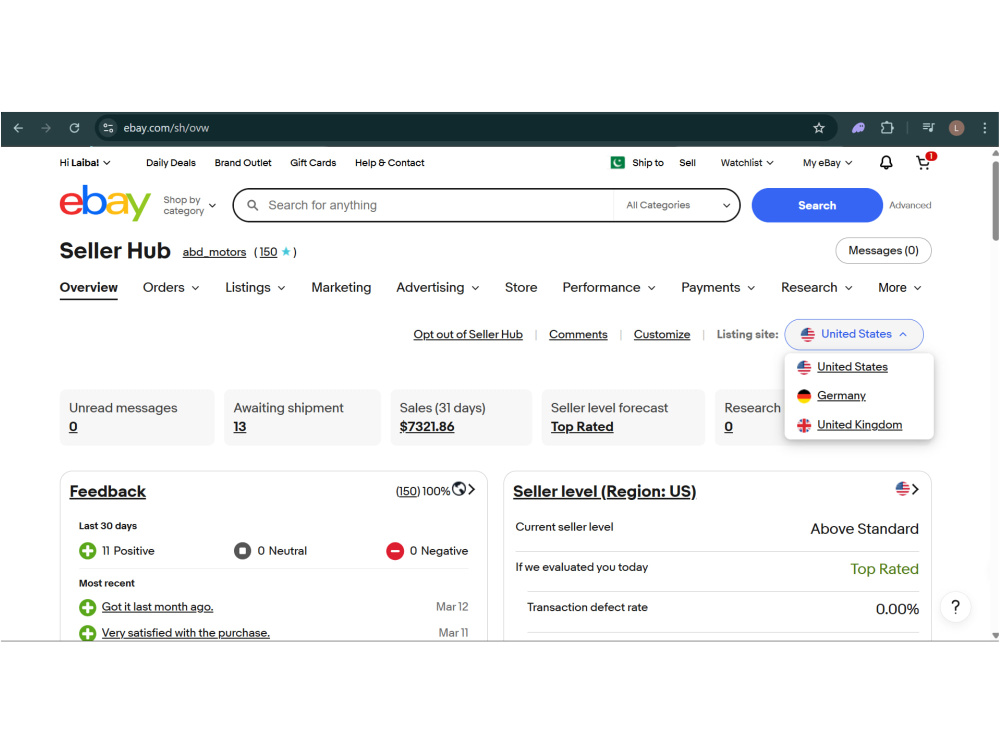The width and height of the screenshot is (1000, 750).
Task: Expand the More menu
Action: (899, 288)
